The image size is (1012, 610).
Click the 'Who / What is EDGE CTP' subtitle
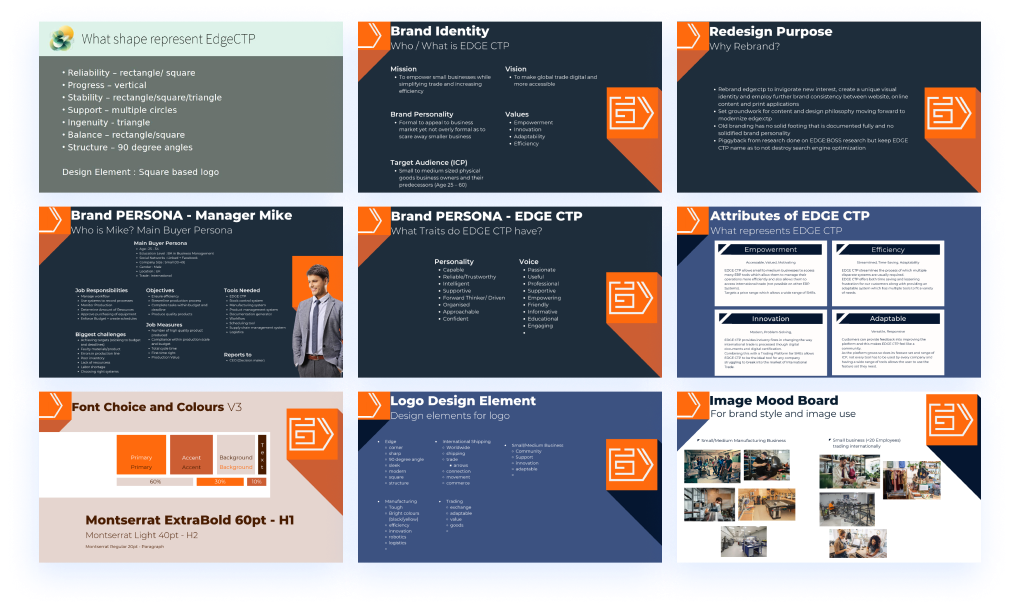pos(450,46)
